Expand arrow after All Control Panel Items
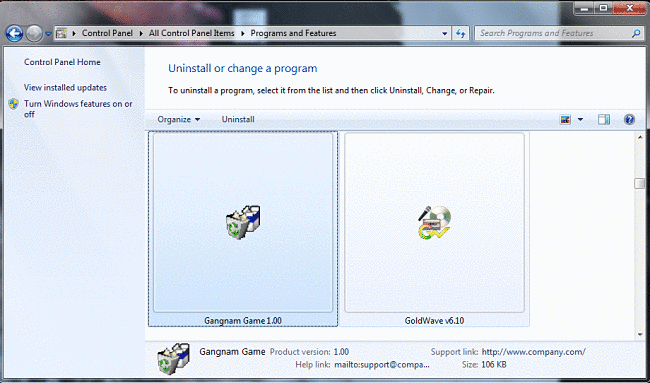The image size is (650, 383). pyautogui.click(x=243, y=33)
